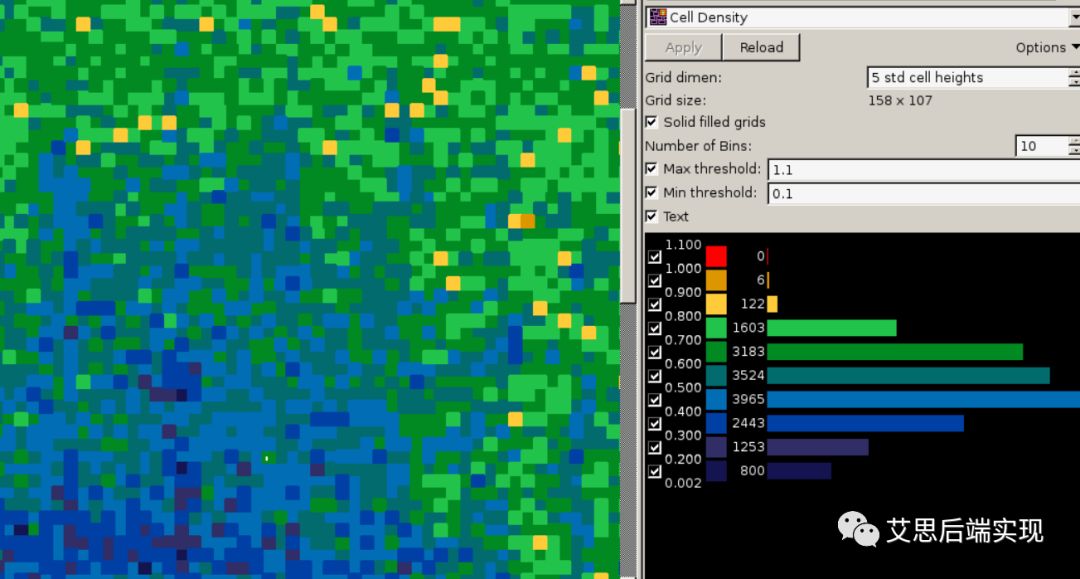The image size is (1080, 579).
Task: Click the Number of Bins spinner arrows
Action: [x=1074, y=146]
